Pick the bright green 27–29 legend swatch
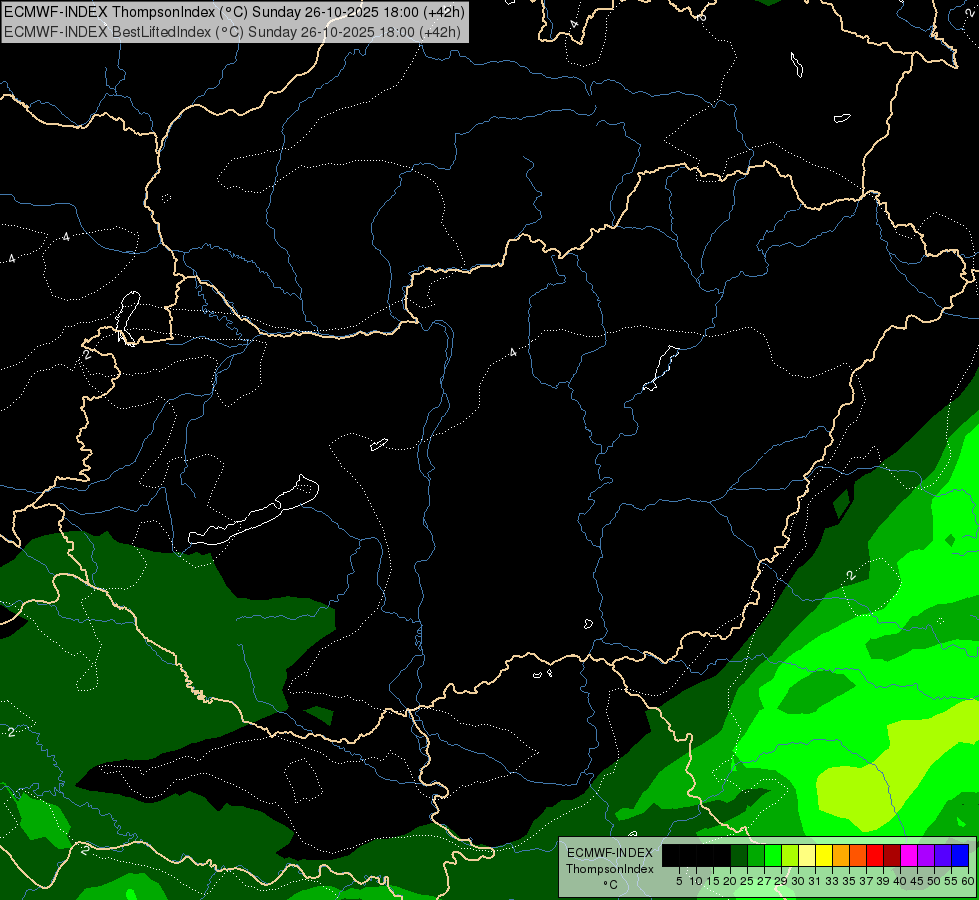The image size is (979, 900). (773, 855)
